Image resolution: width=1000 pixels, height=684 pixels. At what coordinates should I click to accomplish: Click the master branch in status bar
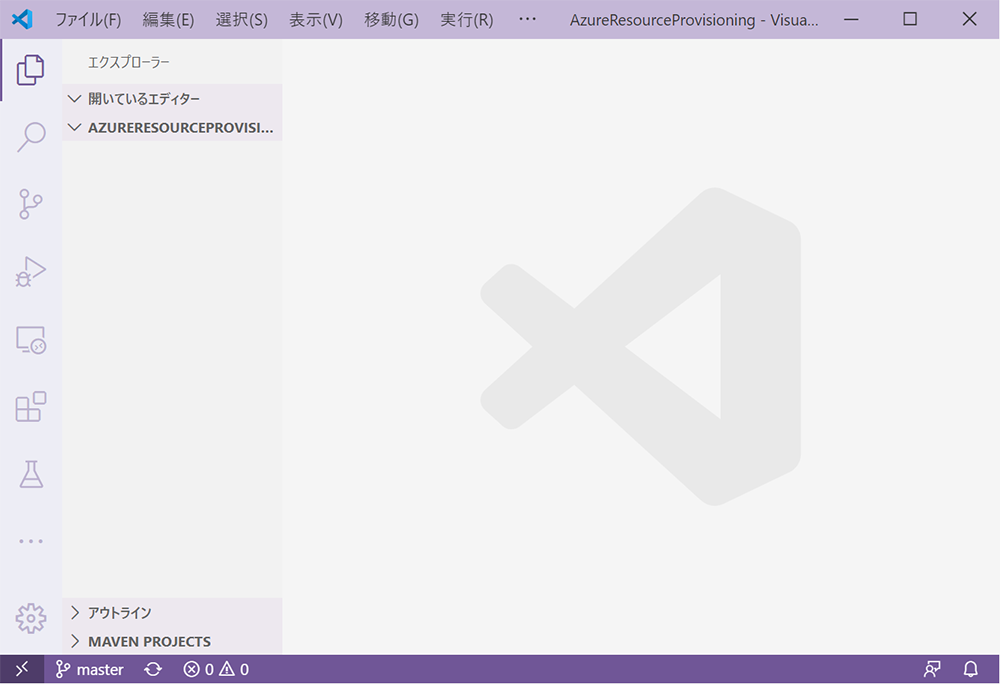click(89, 669)
